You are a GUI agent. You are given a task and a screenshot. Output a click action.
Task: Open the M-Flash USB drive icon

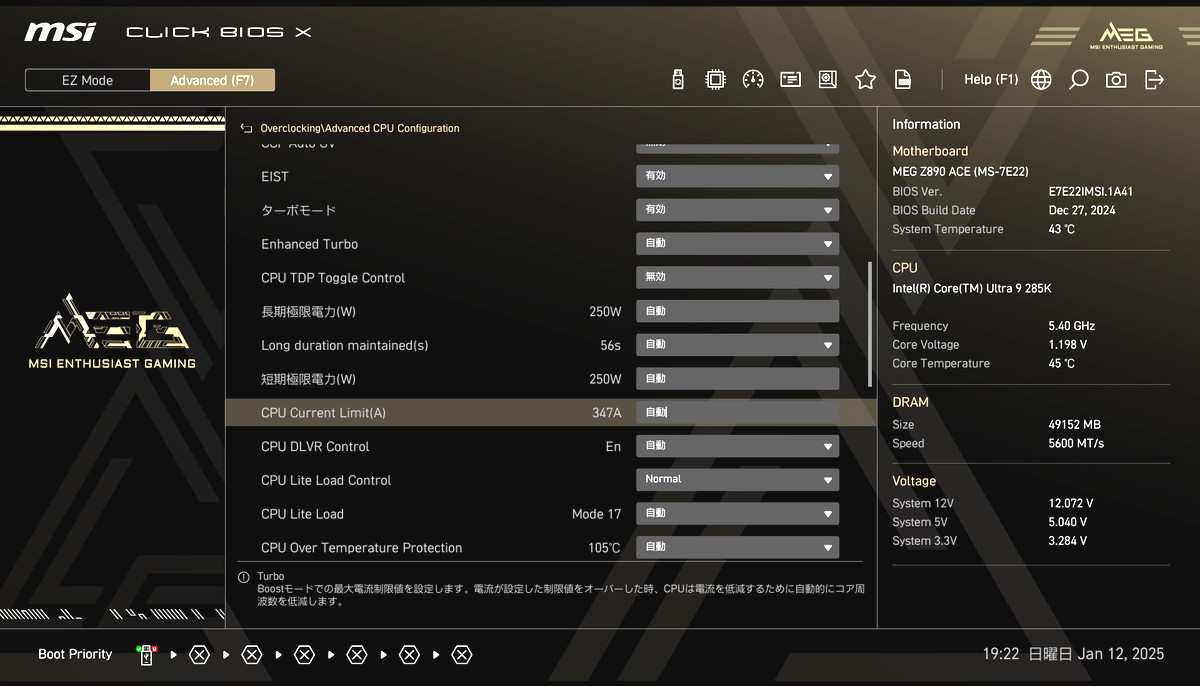(x=678, y=80)
